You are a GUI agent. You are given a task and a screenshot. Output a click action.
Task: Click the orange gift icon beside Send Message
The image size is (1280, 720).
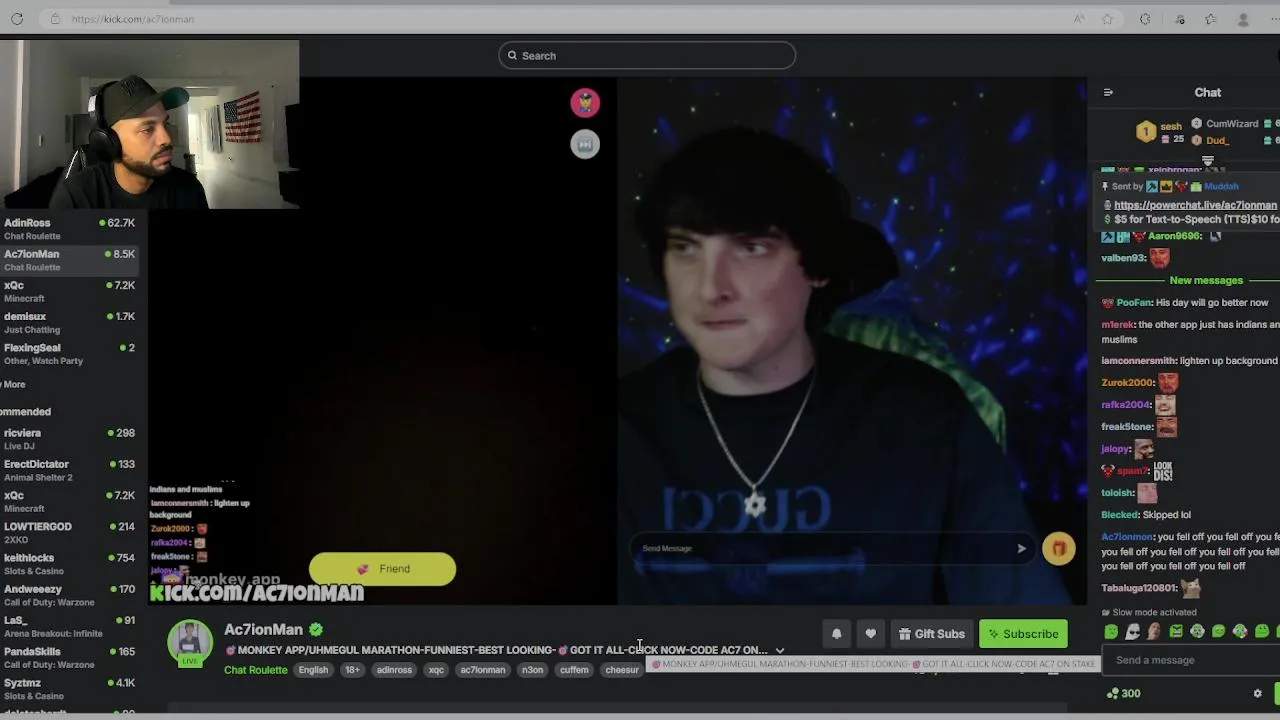[1059, 548]
